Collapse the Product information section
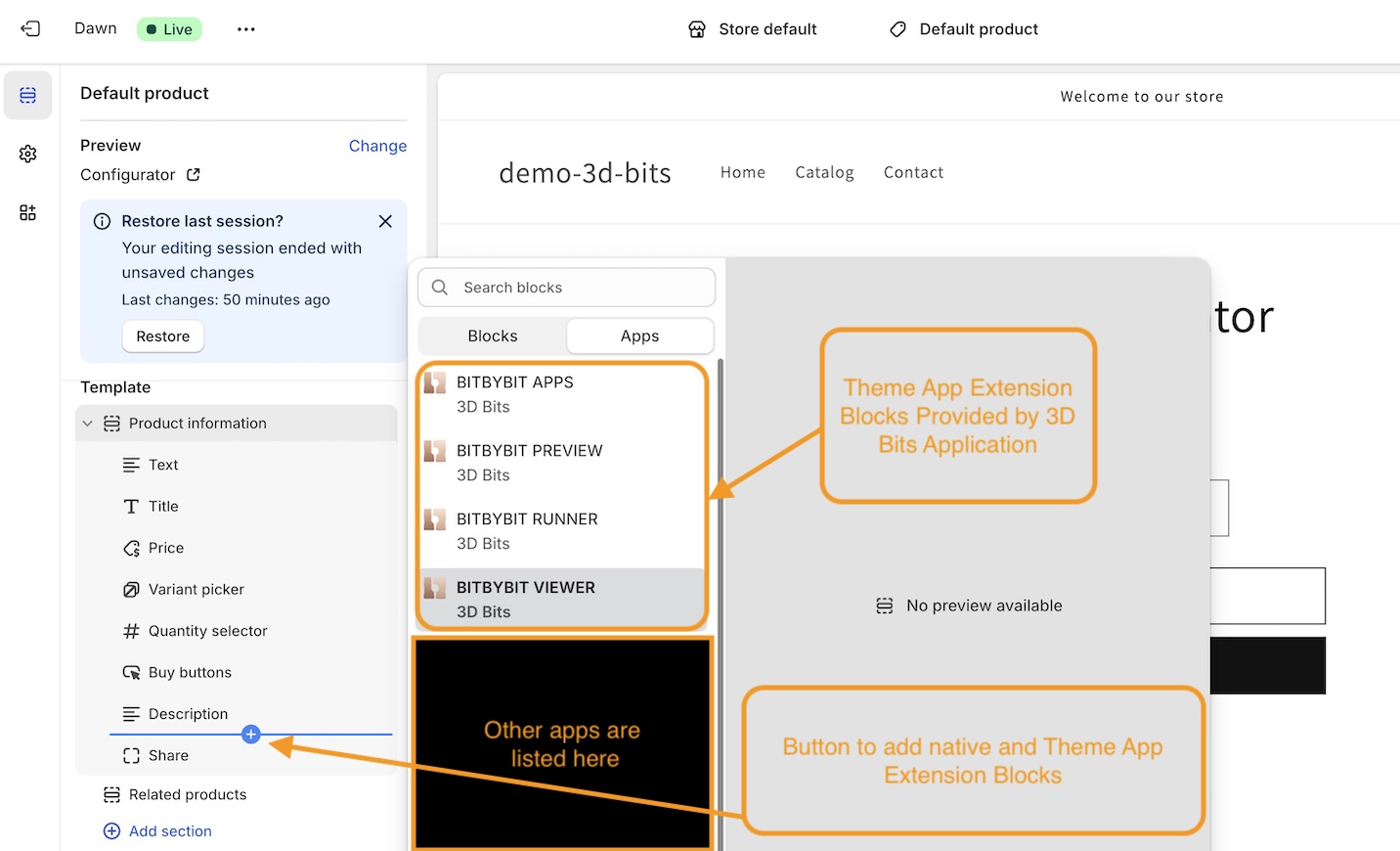Image resolution: width=1400 pixels, height=851 pixels. [x=87, y=423]
